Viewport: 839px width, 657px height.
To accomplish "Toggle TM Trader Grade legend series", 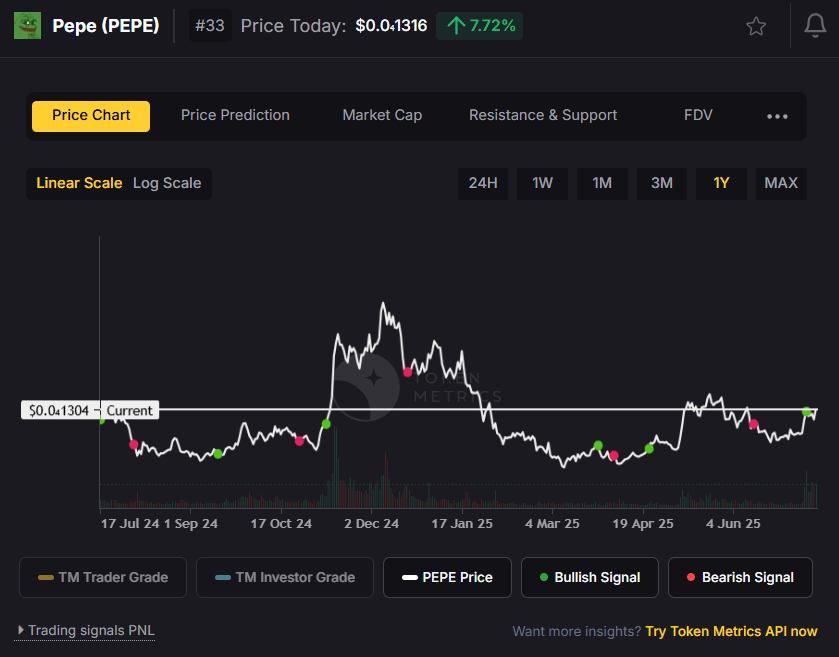I will click(x=103, y=577).
